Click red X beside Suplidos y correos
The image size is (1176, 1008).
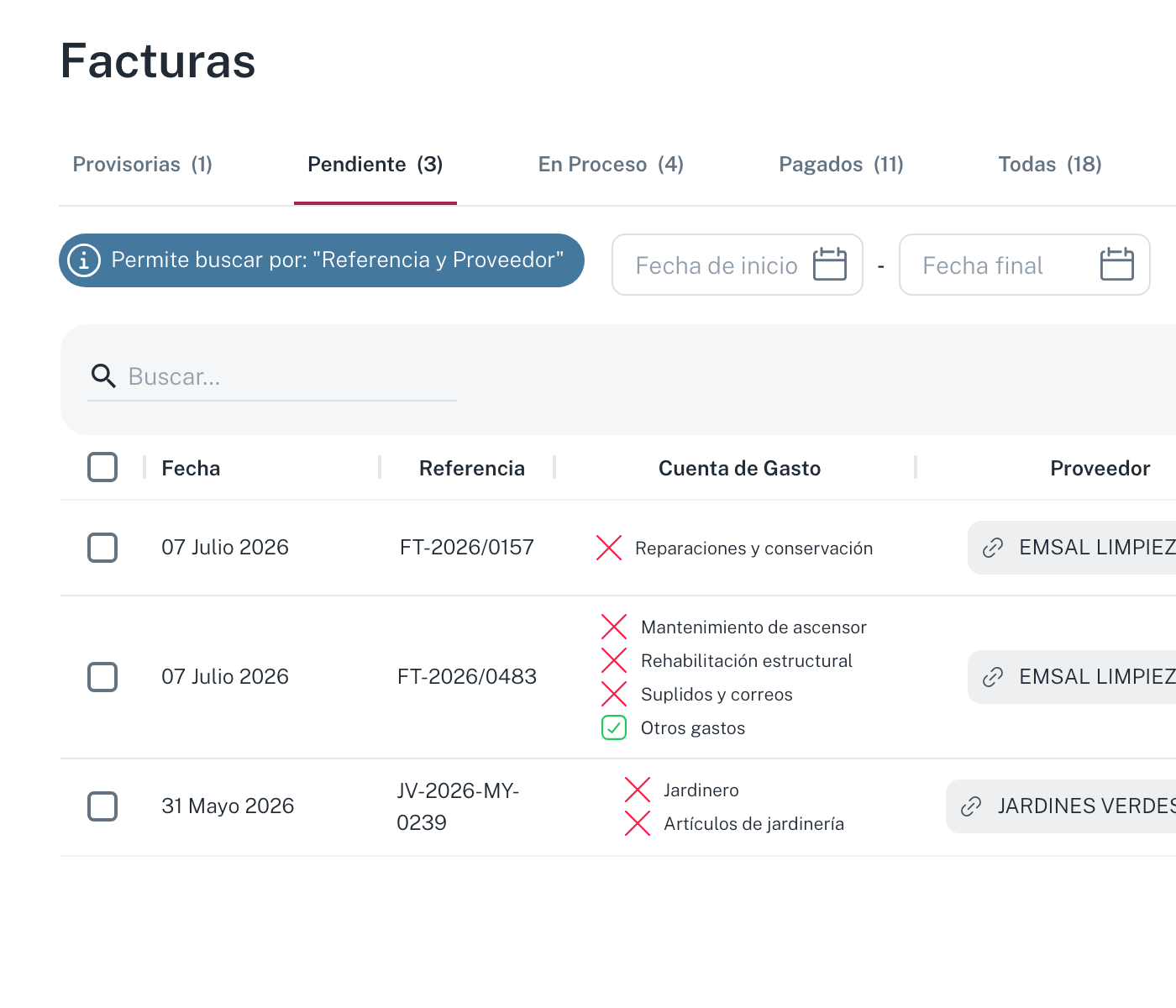(x=614, y=694)
